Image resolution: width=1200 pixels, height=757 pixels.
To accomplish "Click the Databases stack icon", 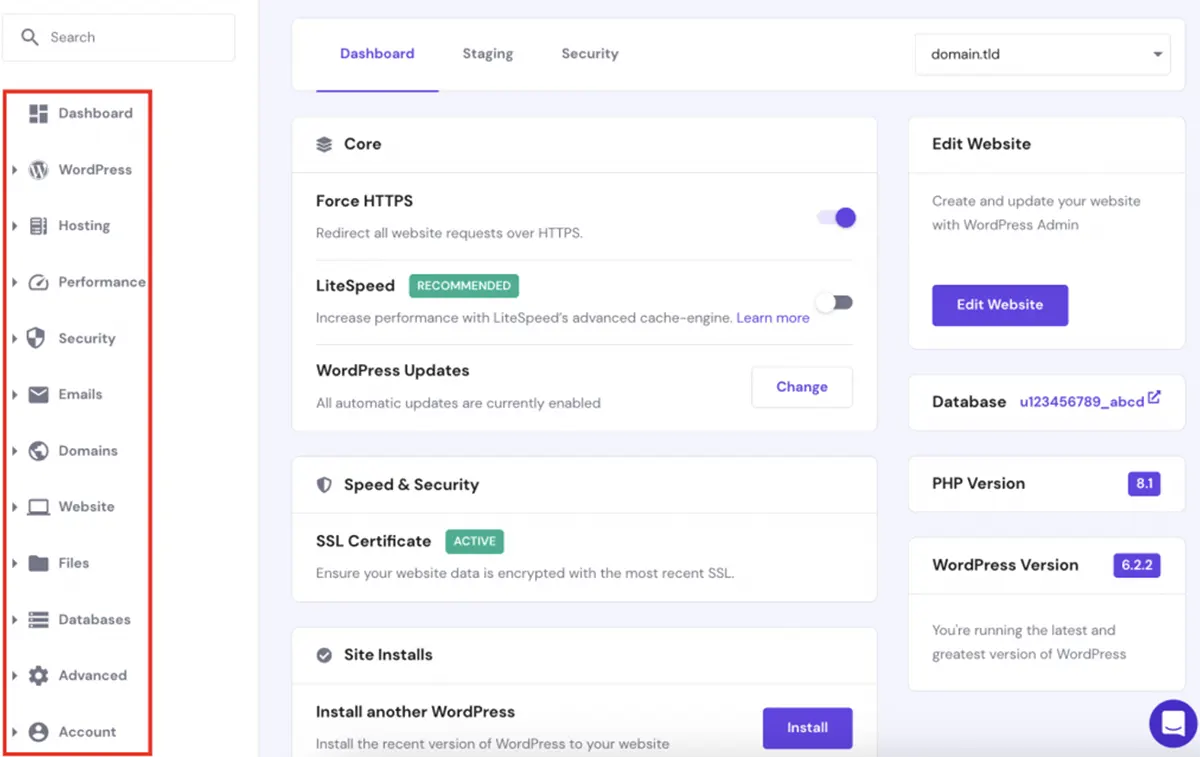I will pyautogui.click(x=38, y=620).
